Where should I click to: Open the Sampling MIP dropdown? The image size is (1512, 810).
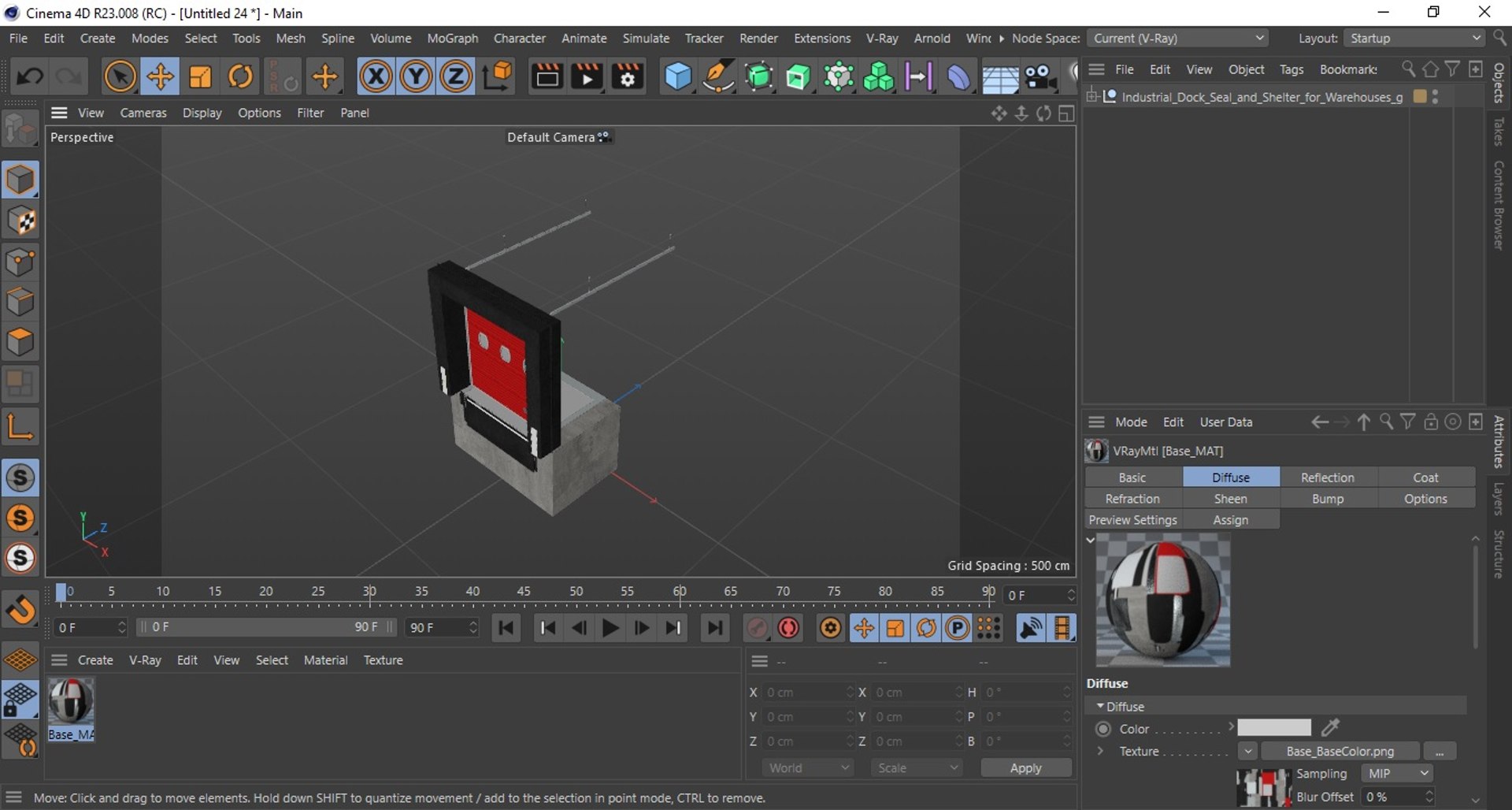click(x=1396, y=774)
